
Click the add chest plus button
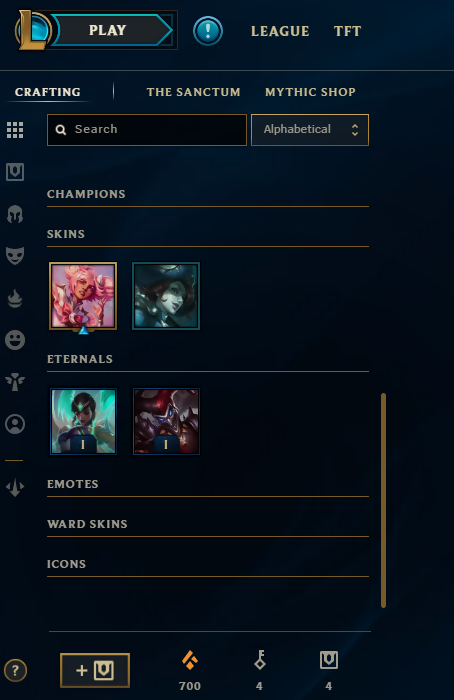(x=95, y=670)
